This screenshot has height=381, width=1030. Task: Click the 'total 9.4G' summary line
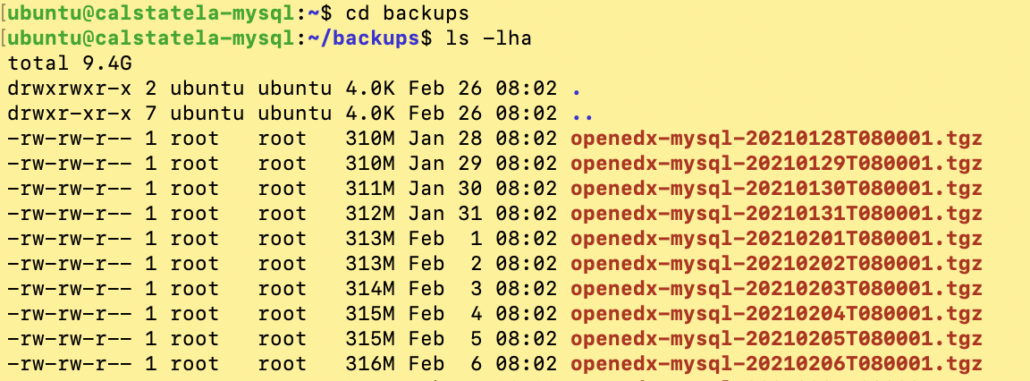pos(70,64)
